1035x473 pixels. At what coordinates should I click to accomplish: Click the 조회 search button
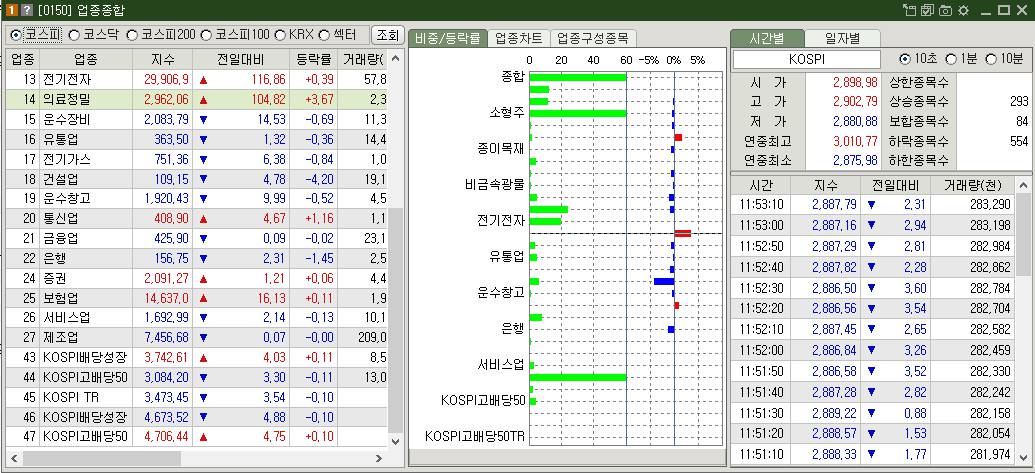387,35
